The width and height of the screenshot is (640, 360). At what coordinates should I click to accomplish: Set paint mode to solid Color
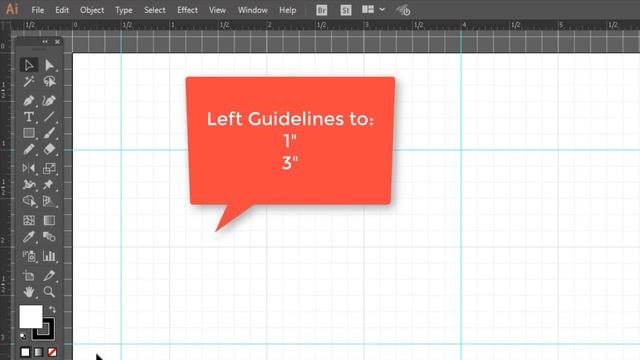click(25, 352)
